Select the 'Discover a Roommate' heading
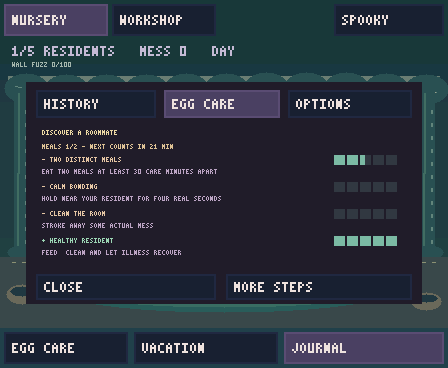Screen dimensions: 448x368 pos(79,133)
